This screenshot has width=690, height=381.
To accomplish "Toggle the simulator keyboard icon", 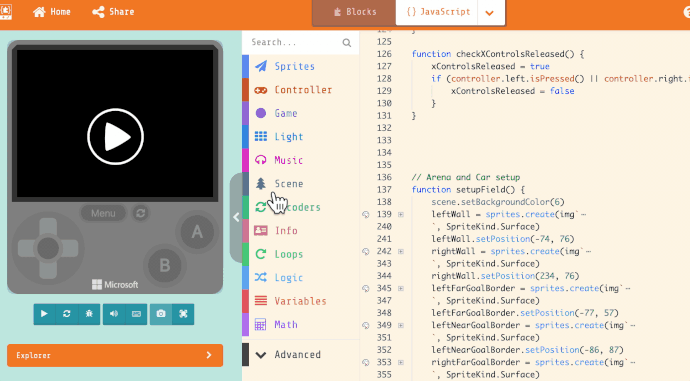I will (136, 314).
